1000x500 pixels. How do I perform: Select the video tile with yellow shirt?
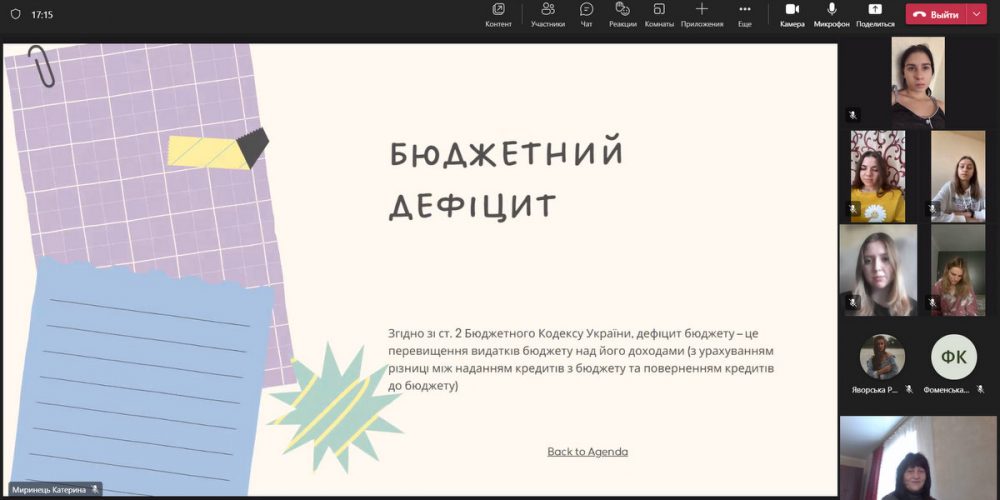pyautogui.click(x=877, y=176)
